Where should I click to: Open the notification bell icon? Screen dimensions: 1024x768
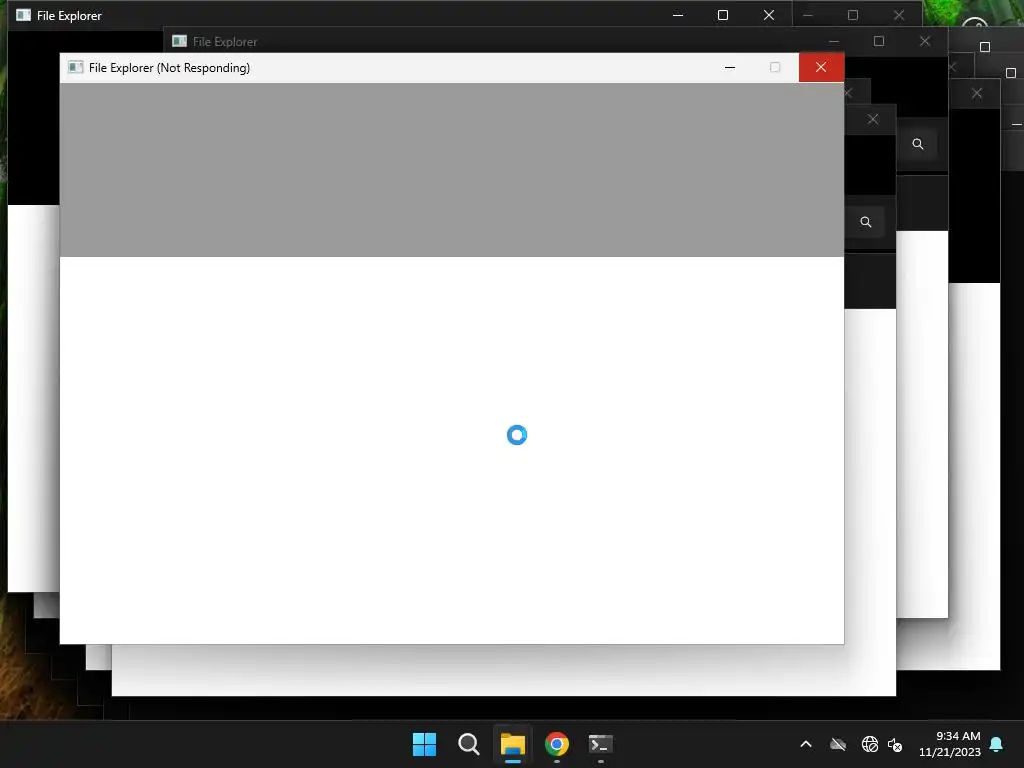point(997,744)
